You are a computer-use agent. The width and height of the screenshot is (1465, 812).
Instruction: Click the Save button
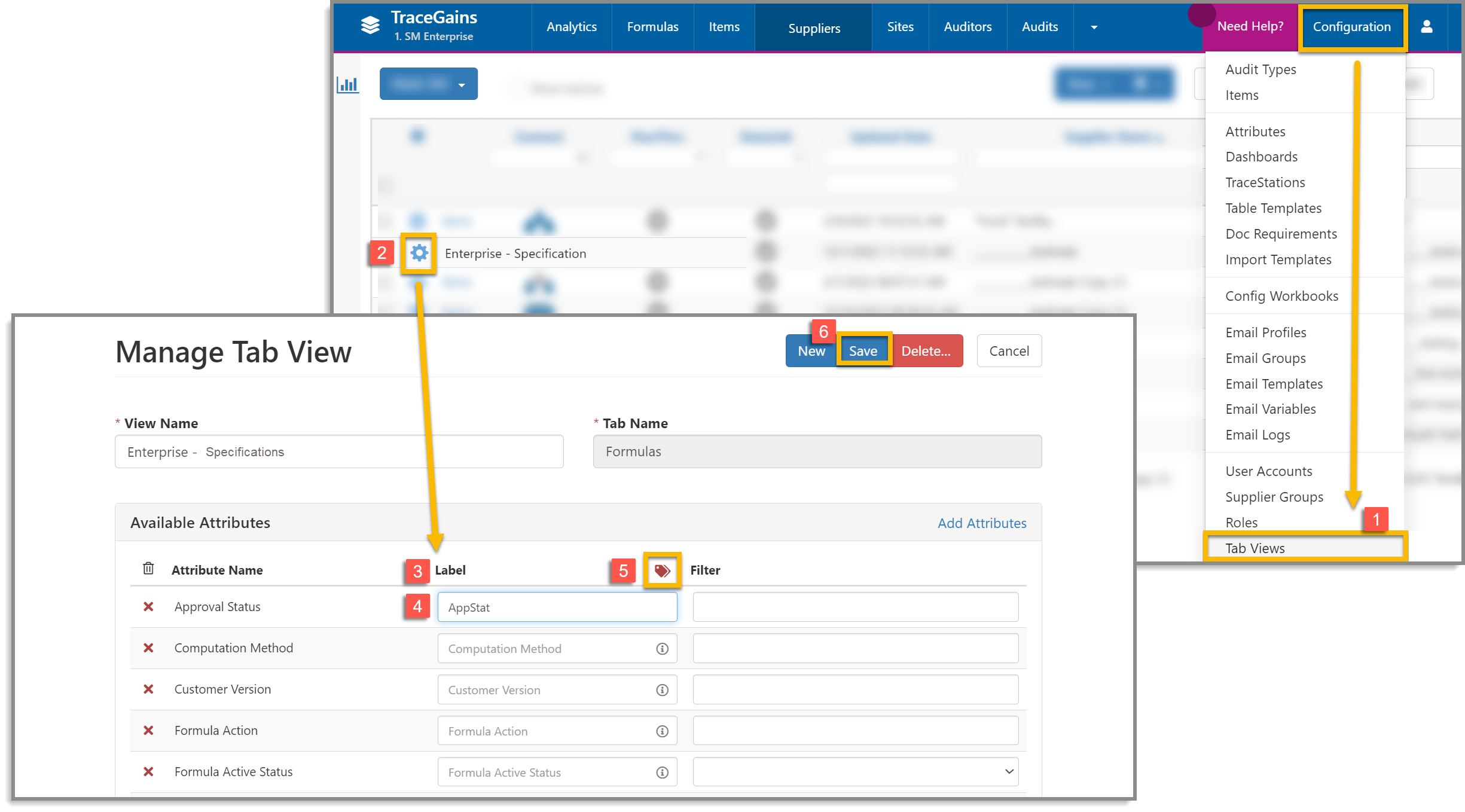click(x=863, y=351)
